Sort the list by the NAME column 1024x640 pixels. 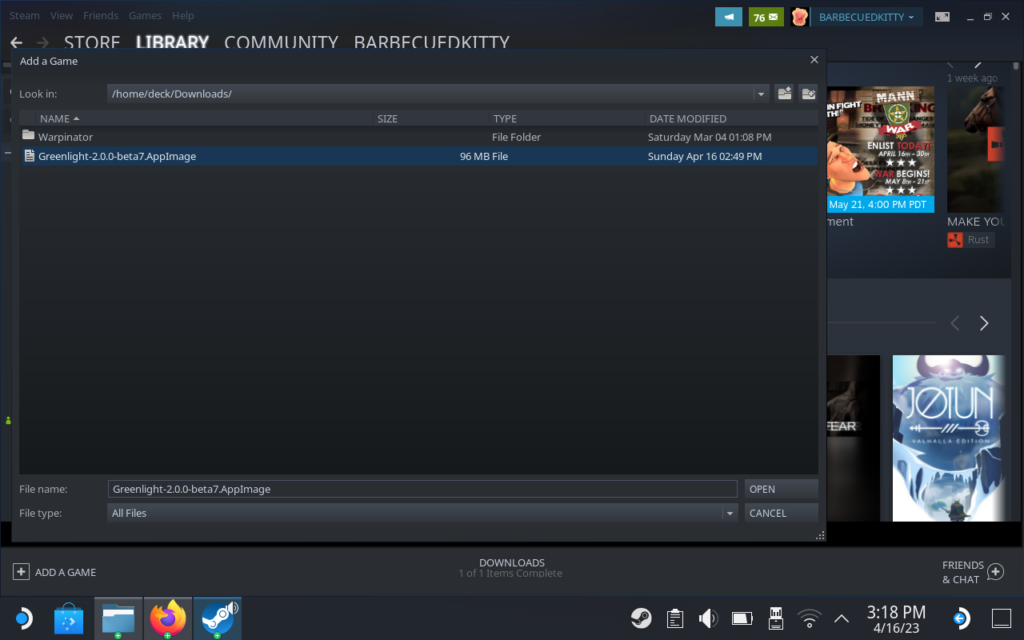pos(59,119)
